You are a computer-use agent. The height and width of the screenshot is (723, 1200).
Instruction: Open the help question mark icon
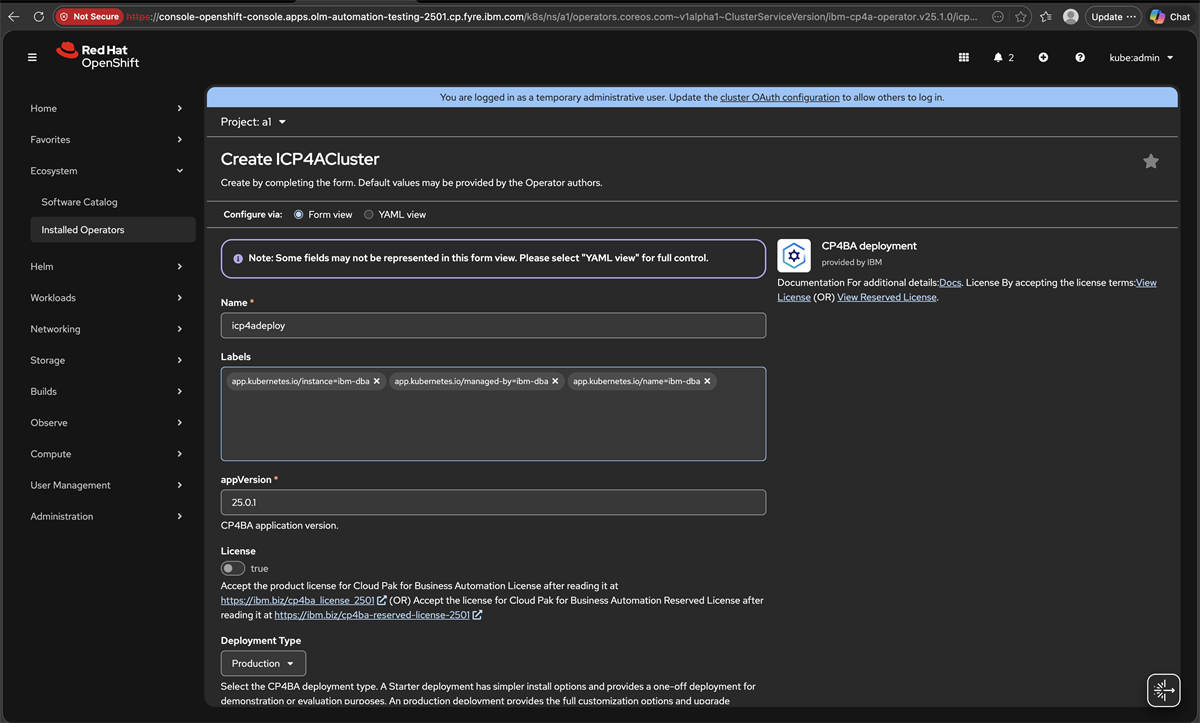tap(1080, 58)
